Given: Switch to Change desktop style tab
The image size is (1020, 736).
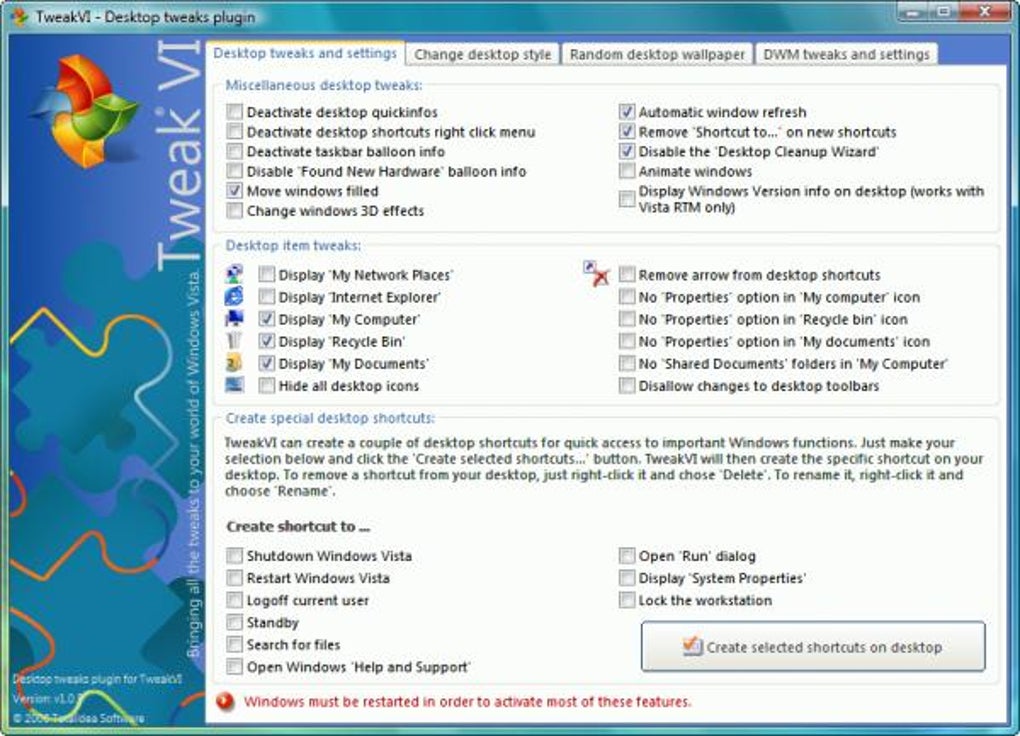Looking at the screenshot, I should (x=482, y=55).
